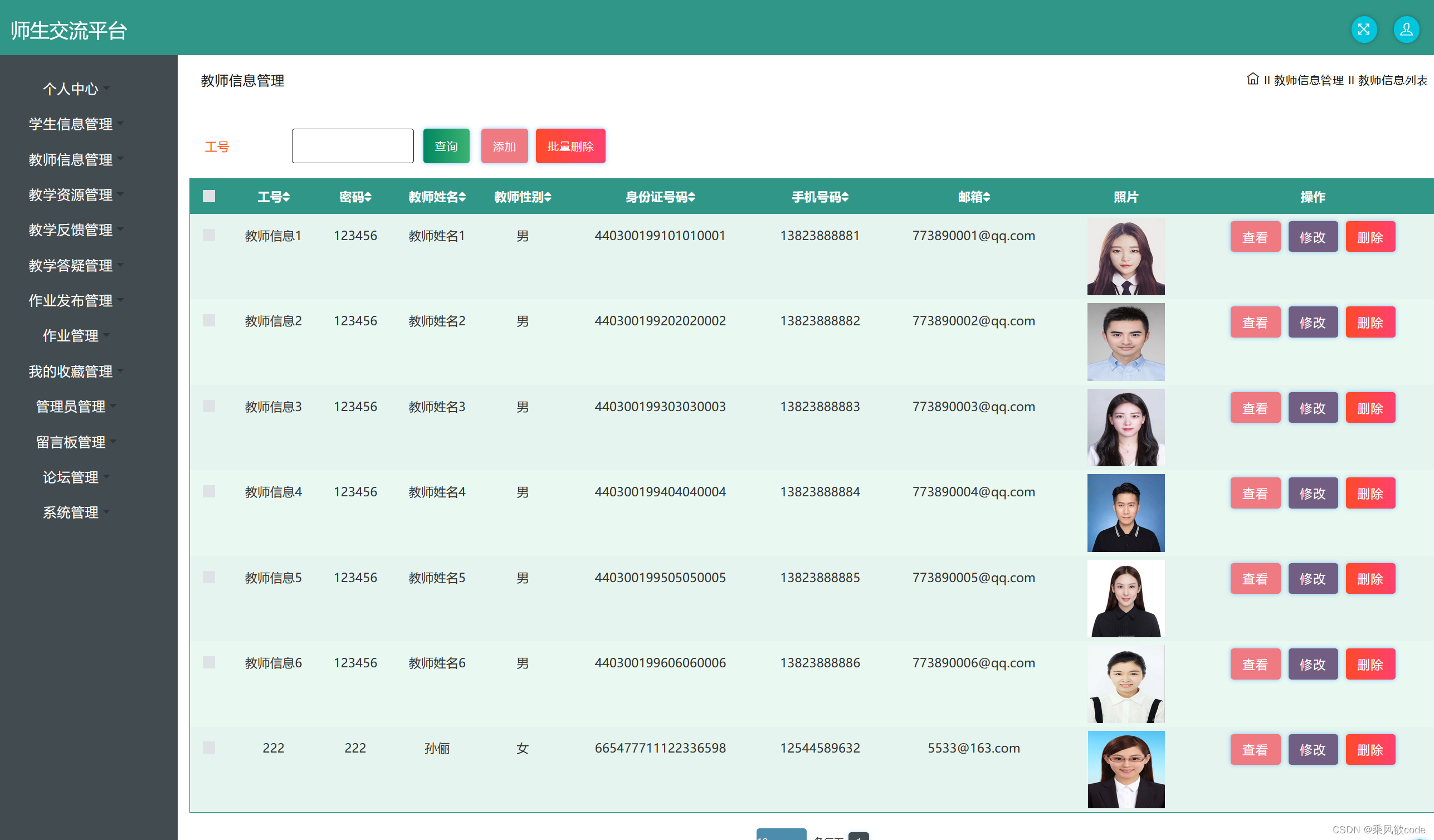Sort table by 工号 column arrows
The height and width of the screenshot is (840, 1434).
click(x=286, y=197)
